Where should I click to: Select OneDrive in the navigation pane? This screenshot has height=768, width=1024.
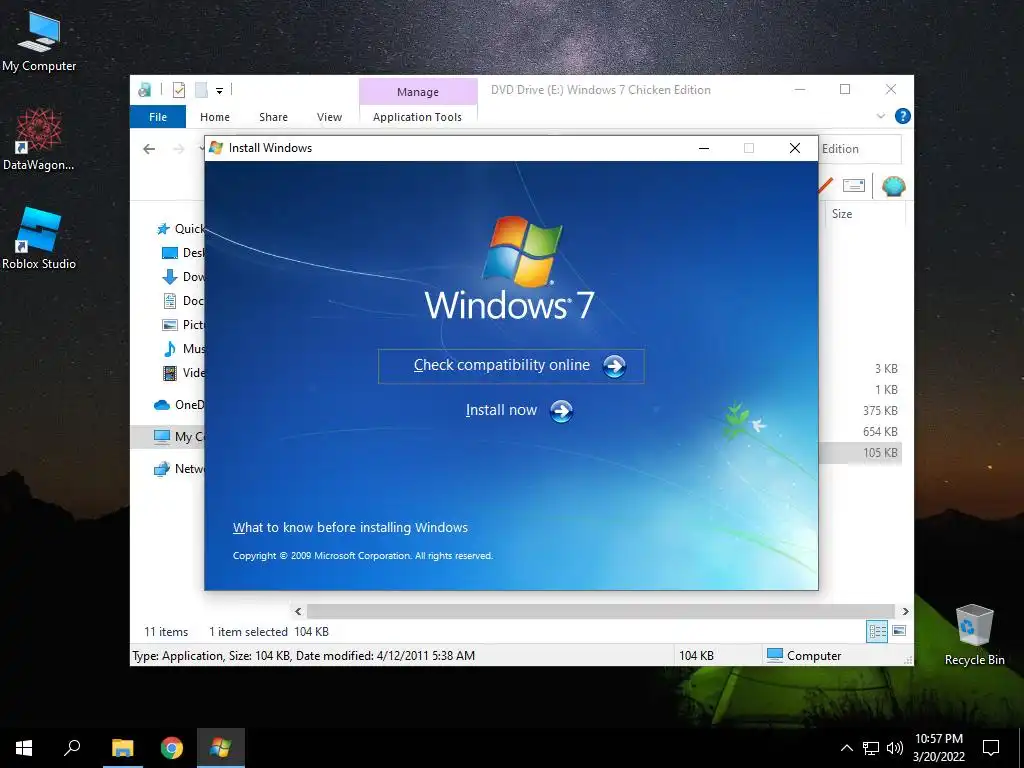pos(178,405)
